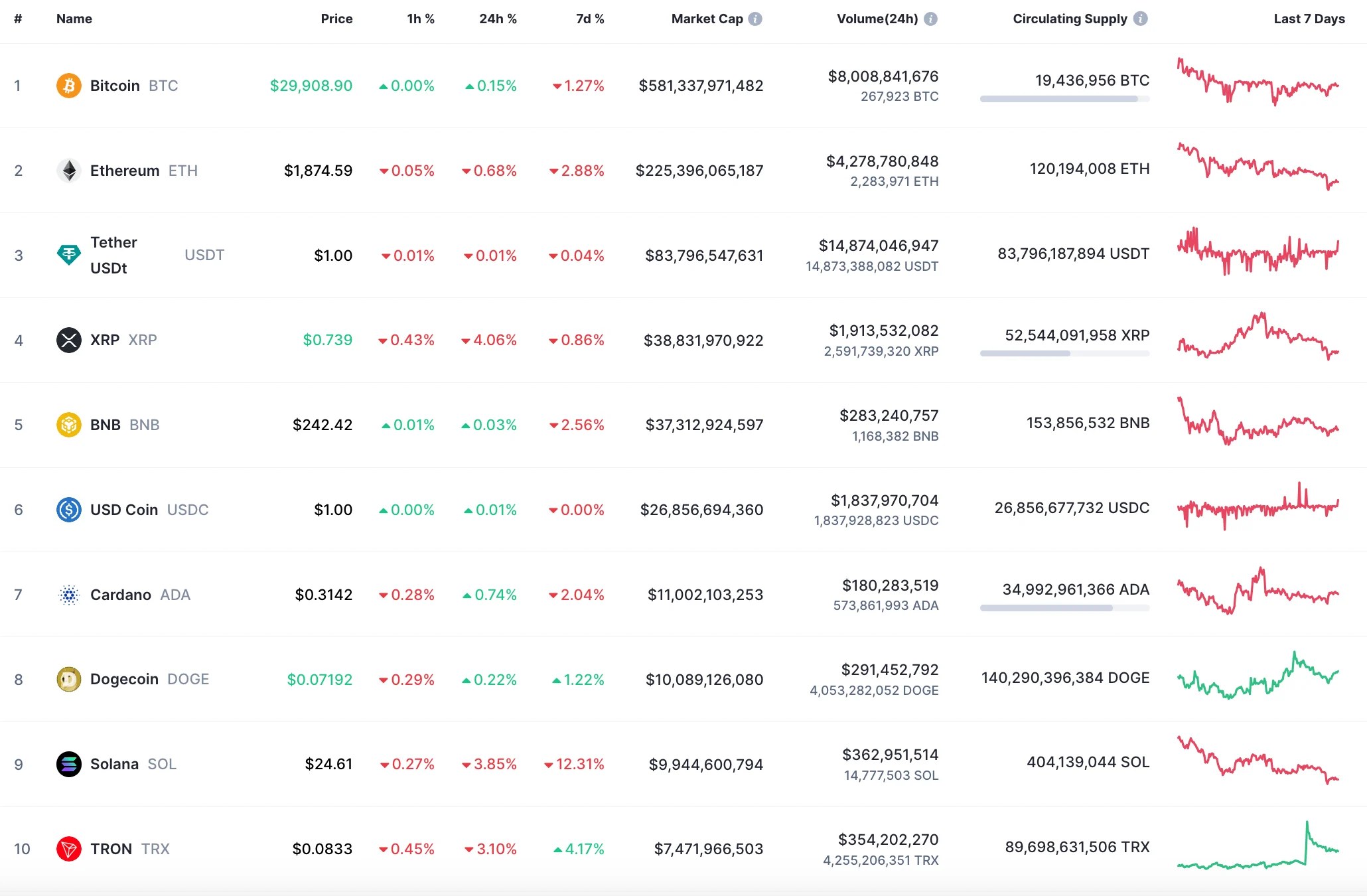Click the Ethereum logo icon
Screen dimensions: 1367x896
[69, 170]
